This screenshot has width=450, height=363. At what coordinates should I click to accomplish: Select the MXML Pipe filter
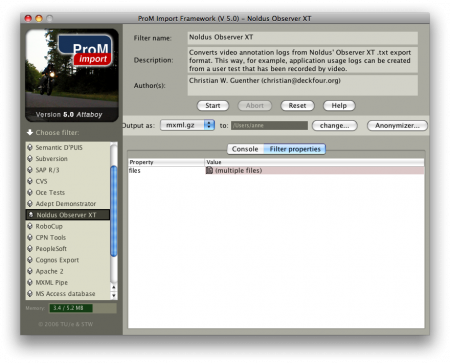(x=68, y=282)
